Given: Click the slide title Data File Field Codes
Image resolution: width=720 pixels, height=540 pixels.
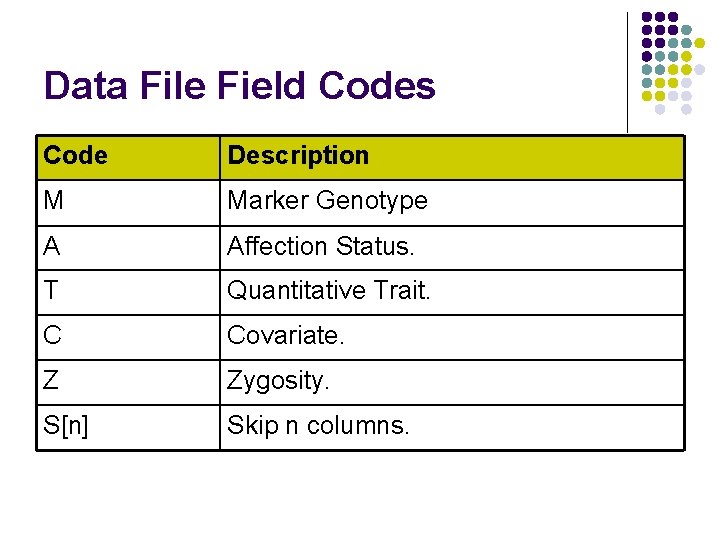Looking at the screenshot, I should (x=239, y=85).
